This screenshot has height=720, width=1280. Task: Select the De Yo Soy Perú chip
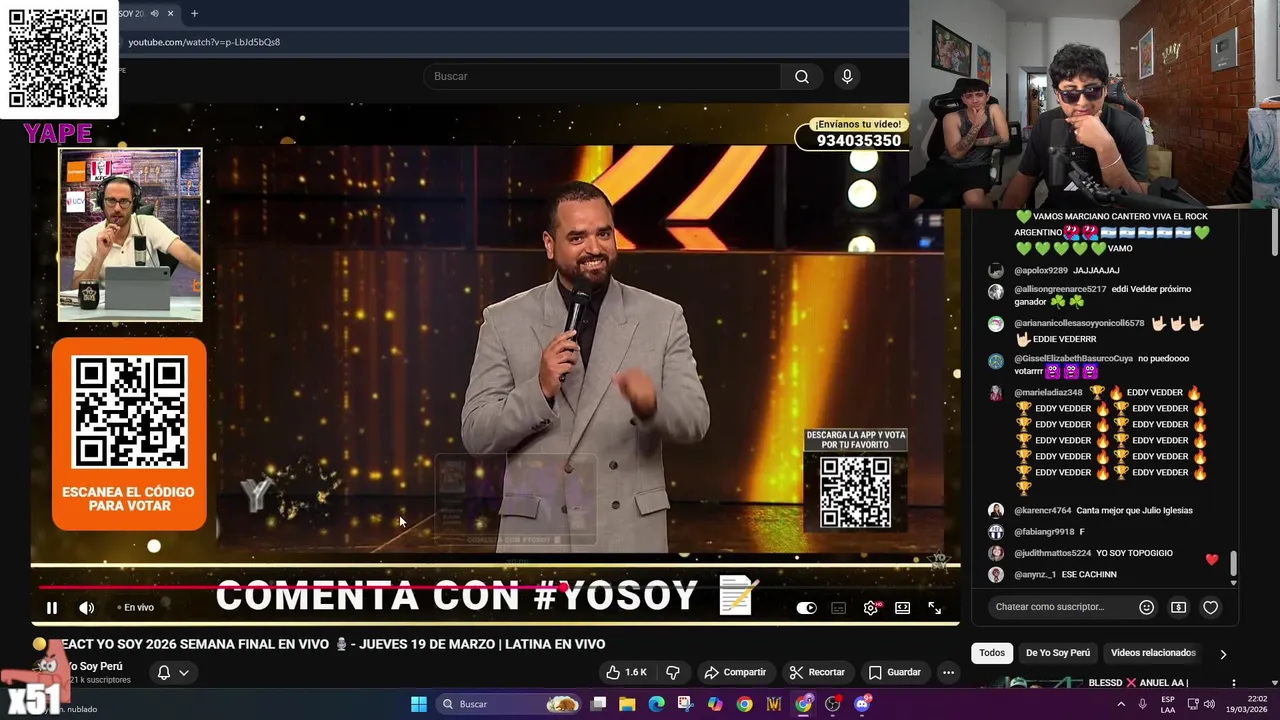tap(1058, 653)
